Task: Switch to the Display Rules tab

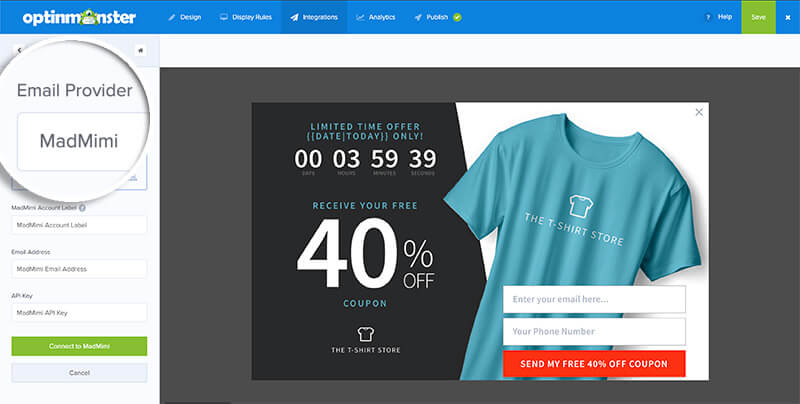Action: point(245,17)
